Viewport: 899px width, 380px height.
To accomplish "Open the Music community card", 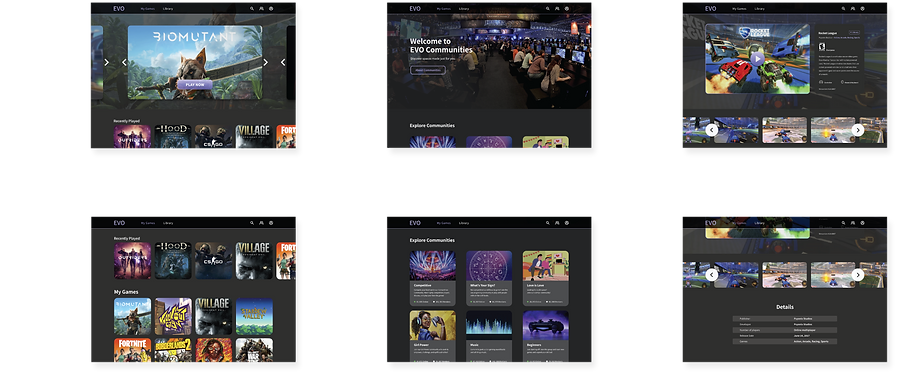I will (489, 336).
